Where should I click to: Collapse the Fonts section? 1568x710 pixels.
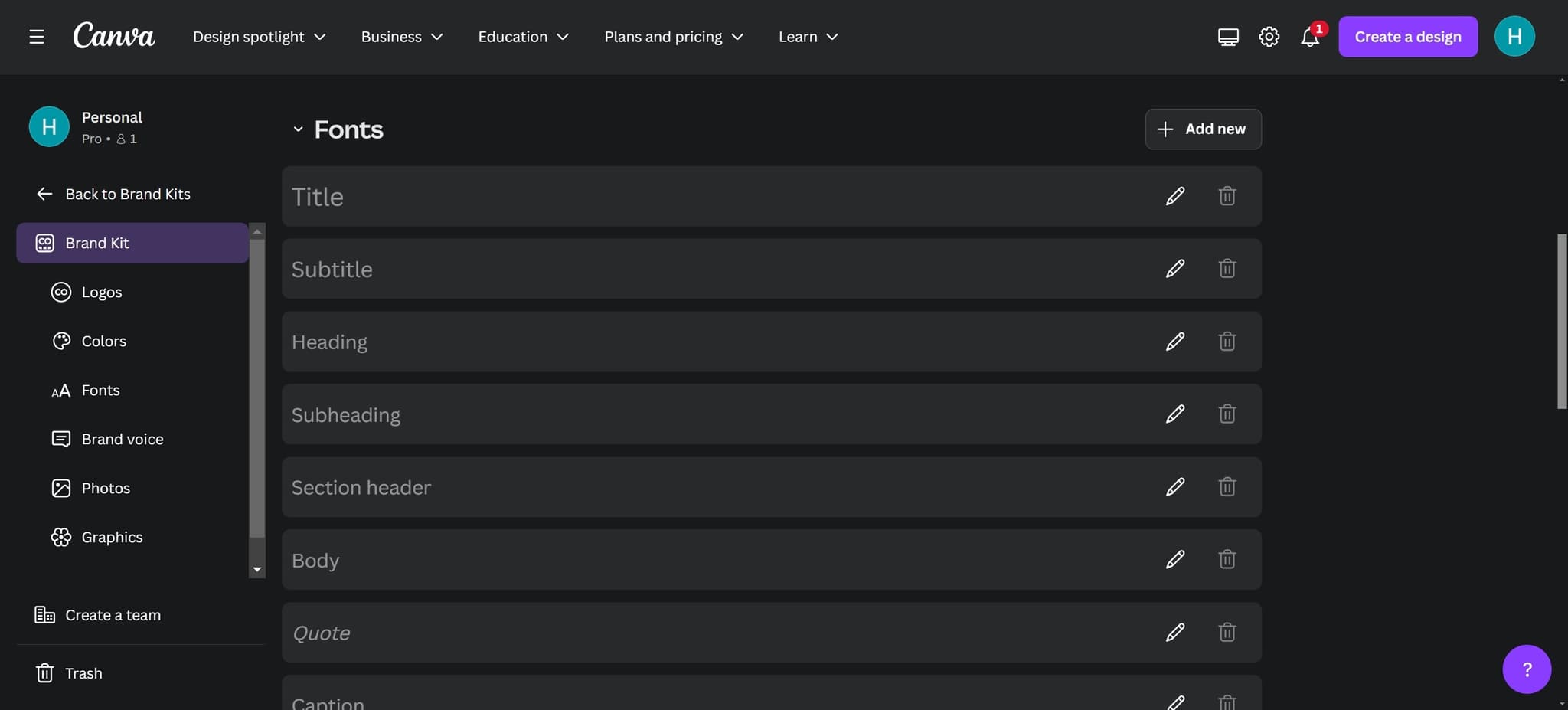point(298,129)
